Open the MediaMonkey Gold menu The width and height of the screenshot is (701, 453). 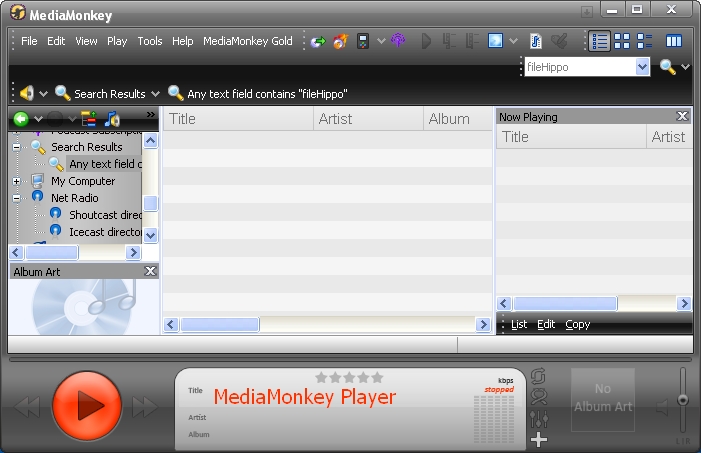[x=247, y=41]
